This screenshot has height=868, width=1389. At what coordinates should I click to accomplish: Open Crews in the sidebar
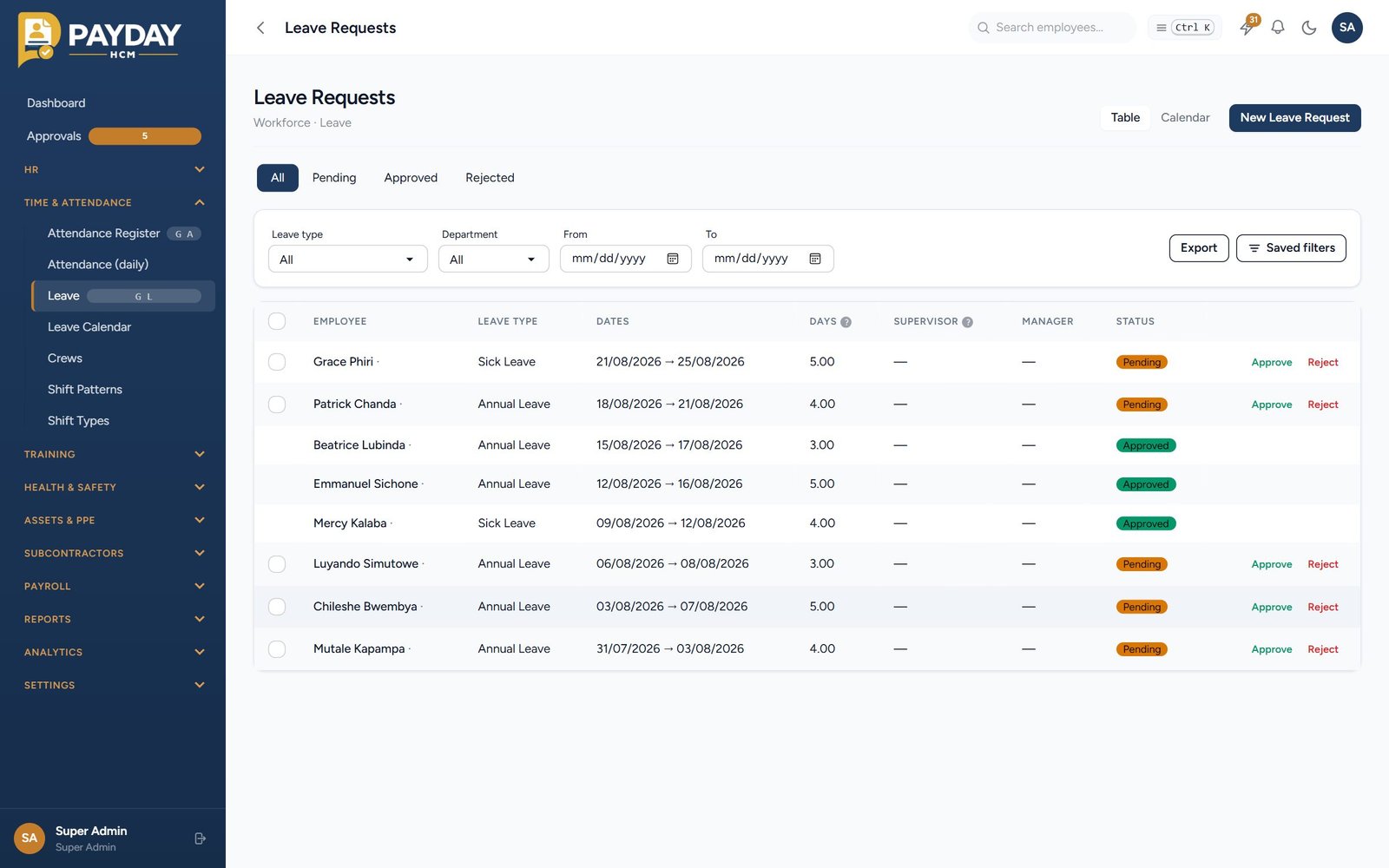(123, 358)
